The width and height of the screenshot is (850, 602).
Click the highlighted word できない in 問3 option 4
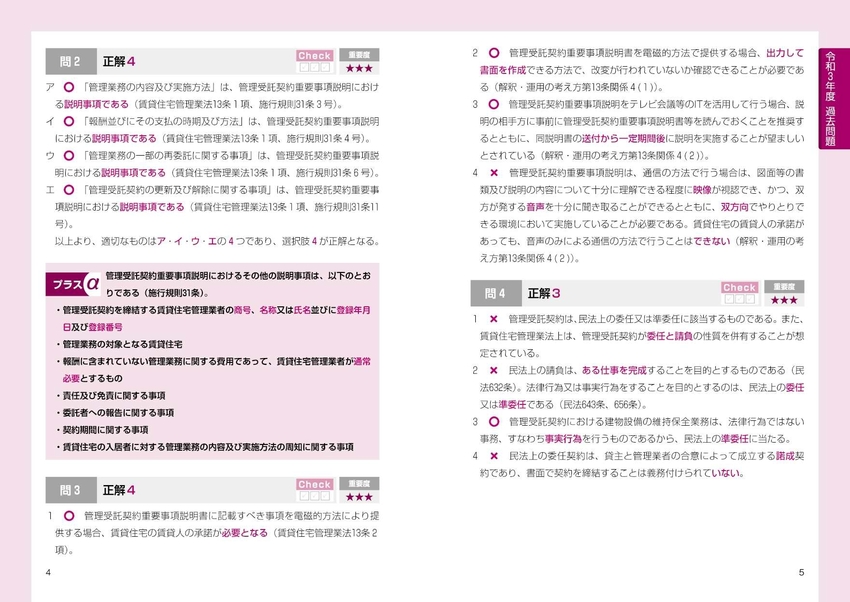click(712, 242)
